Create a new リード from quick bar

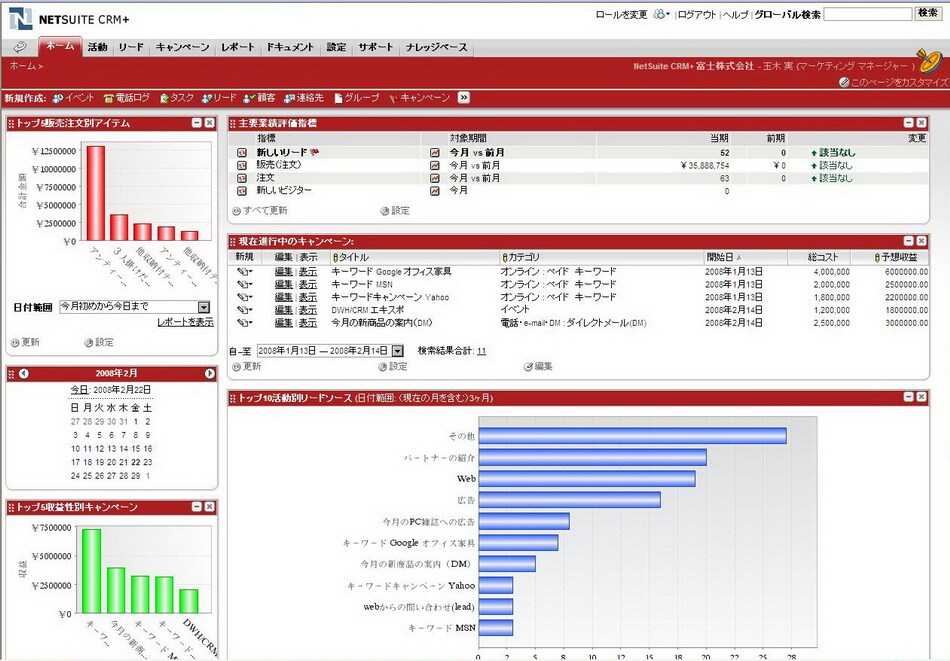(219, 98)
